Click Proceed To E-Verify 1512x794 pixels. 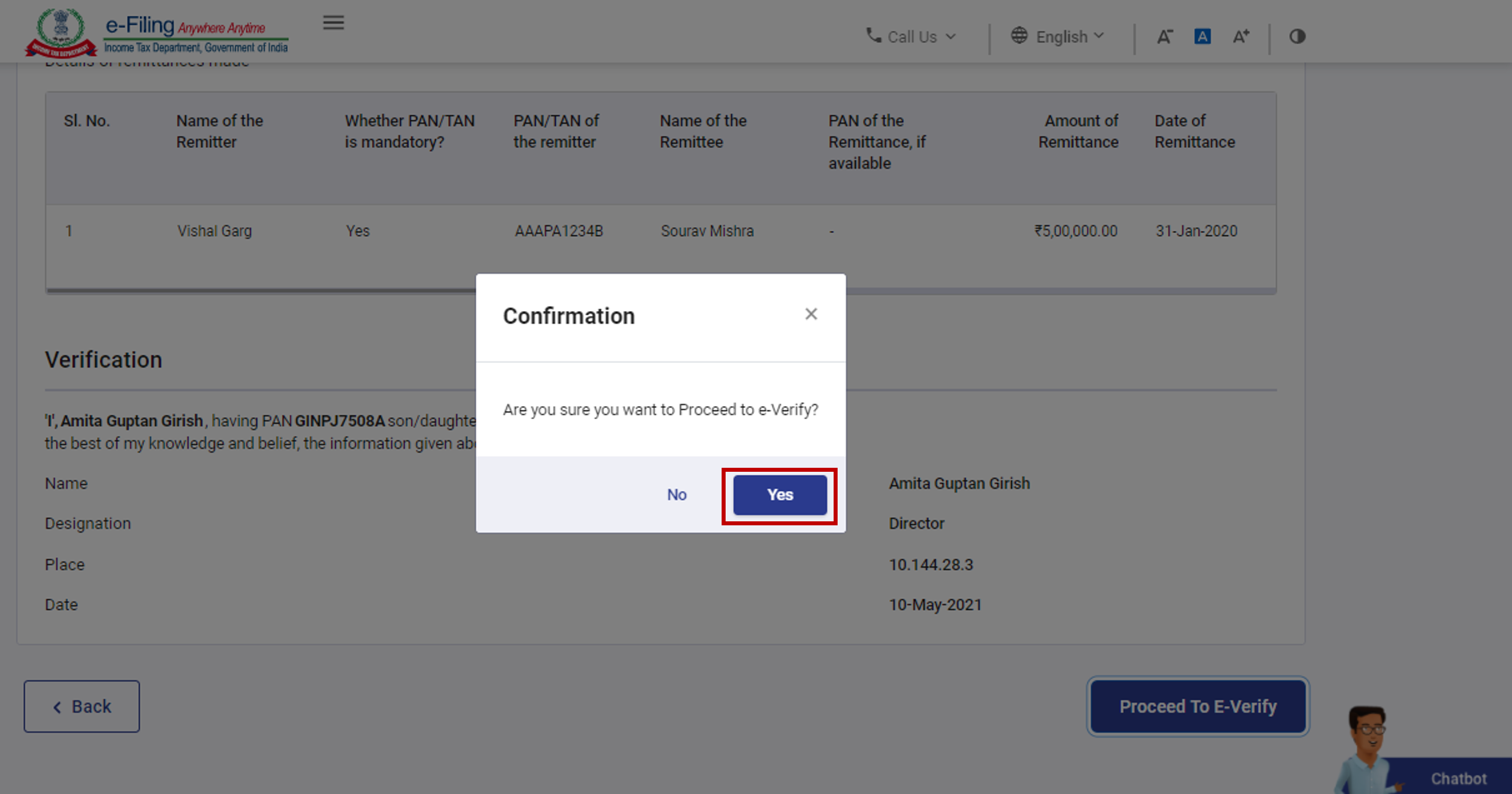click(x=1197, y=705)
